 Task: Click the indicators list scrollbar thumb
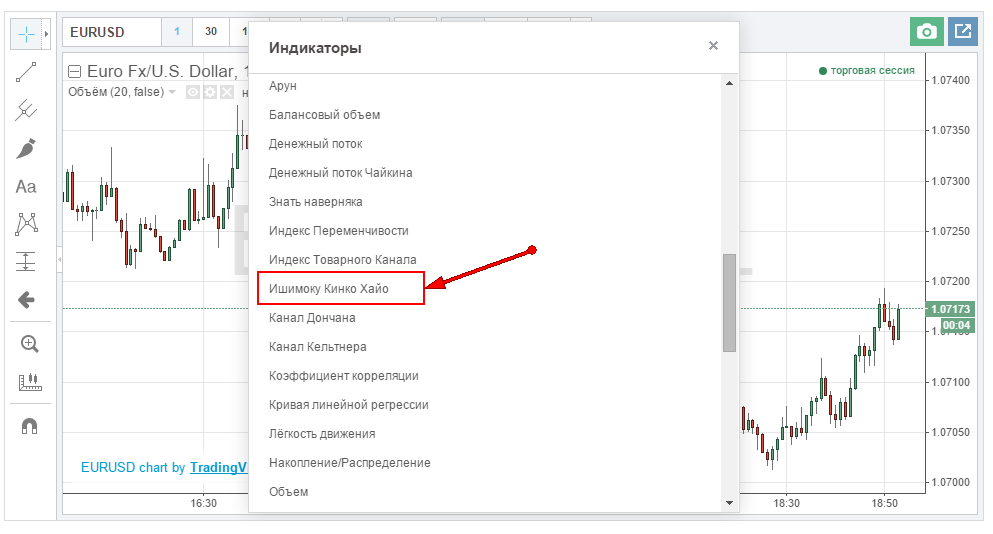click(730, 303)
